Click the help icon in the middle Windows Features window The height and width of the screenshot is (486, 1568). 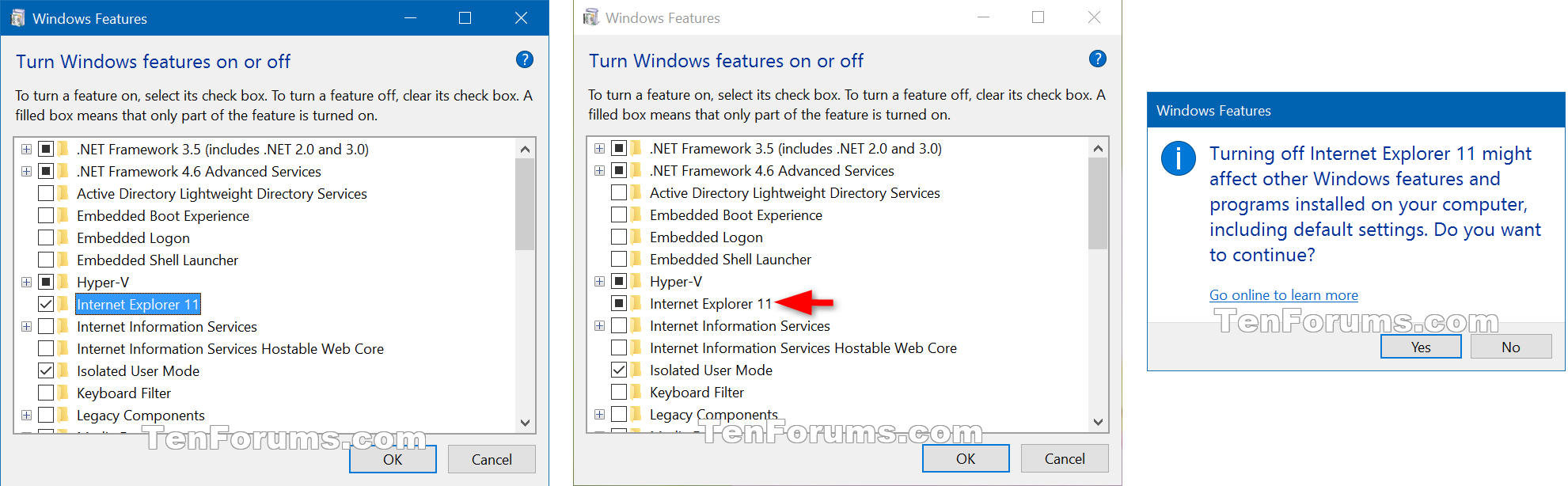tap(1098, 59)
